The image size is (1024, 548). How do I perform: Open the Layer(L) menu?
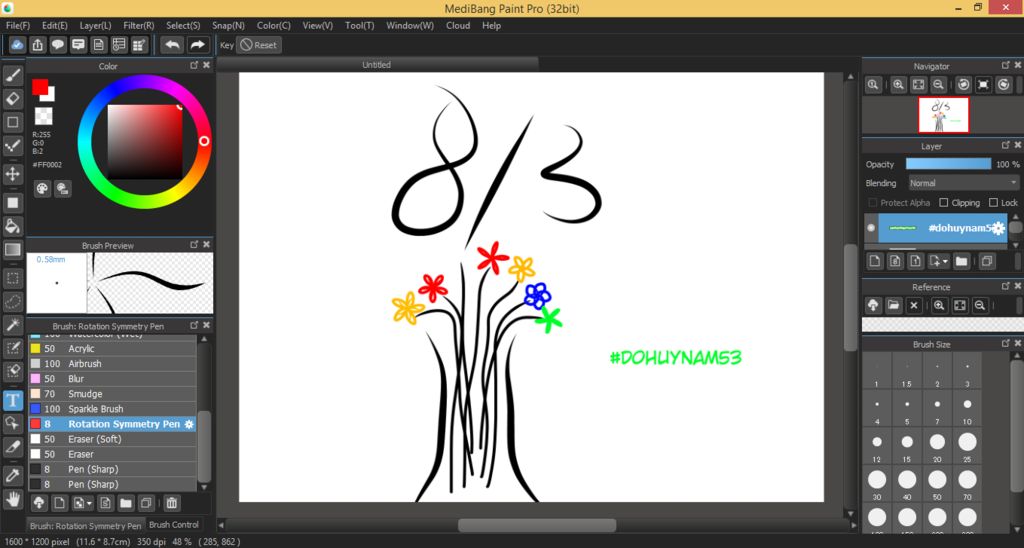pyautogui.click(x=95, y=25)
